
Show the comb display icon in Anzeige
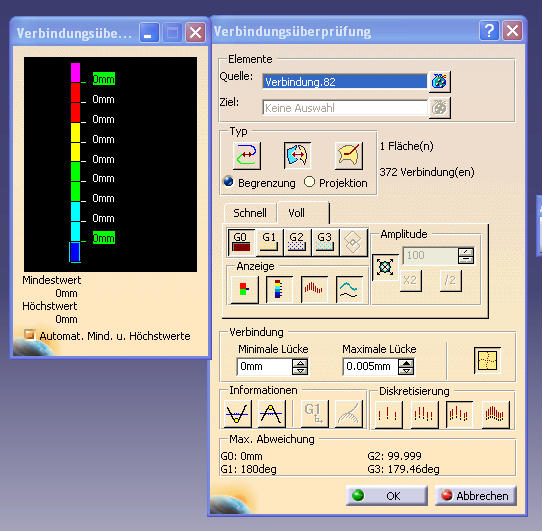(x=314, y=289)
